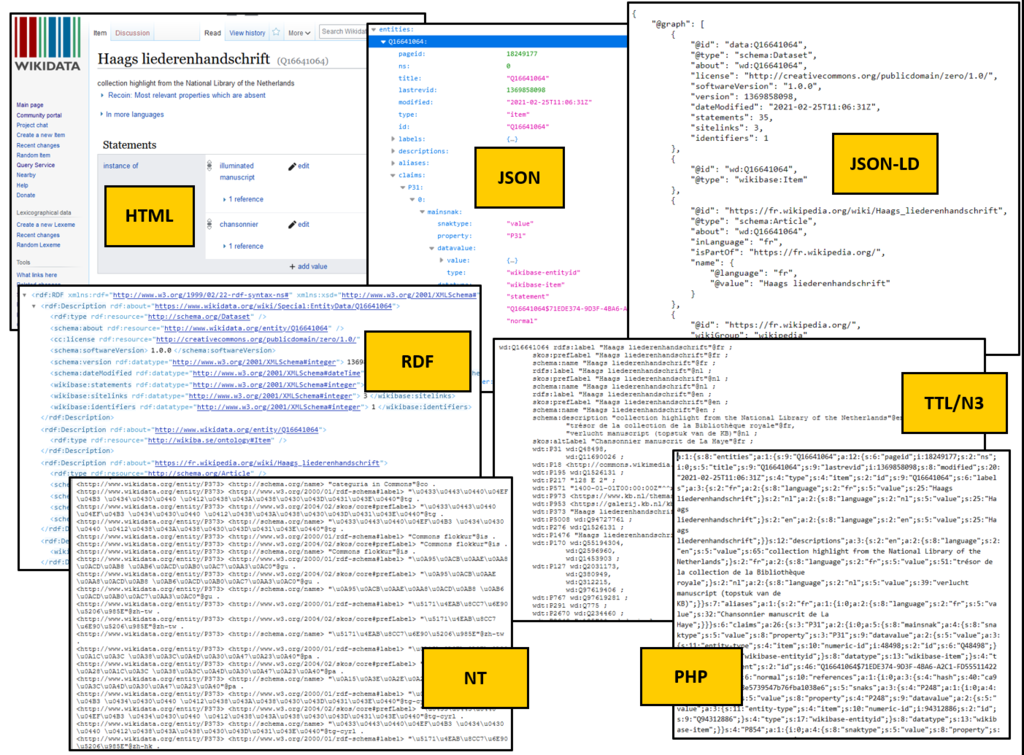1024x755 pixels.
Task: Click the Nearby sidebar link
Action: click(x=26, y=175)
